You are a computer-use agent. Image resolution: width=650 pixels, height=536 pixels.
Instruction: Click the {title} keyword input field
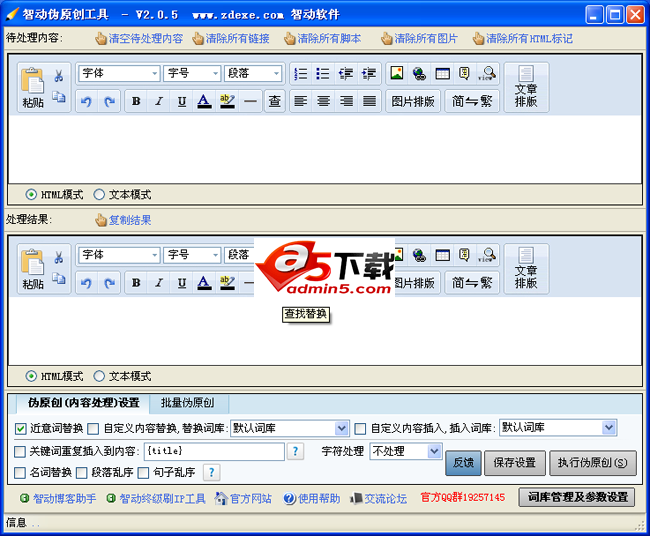pos(214,451)
